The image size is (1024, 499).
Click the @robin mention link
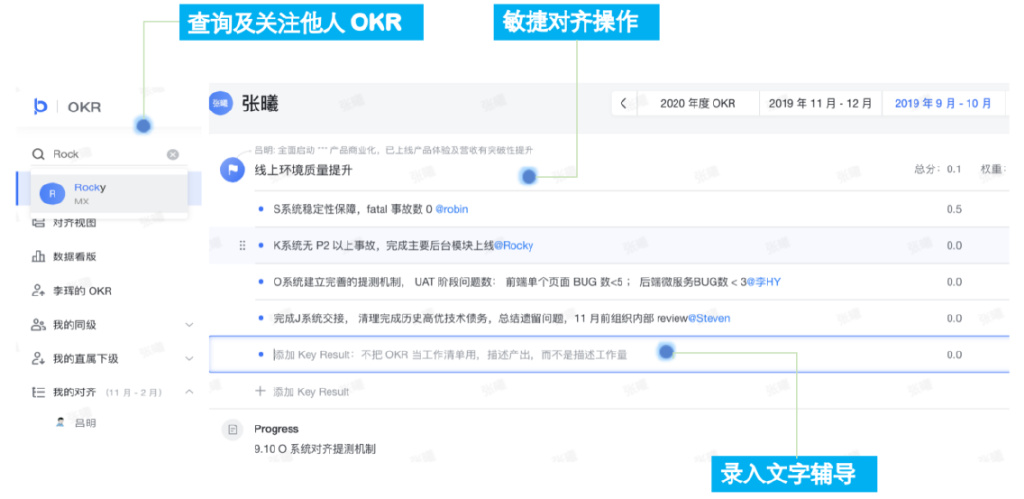451,209
